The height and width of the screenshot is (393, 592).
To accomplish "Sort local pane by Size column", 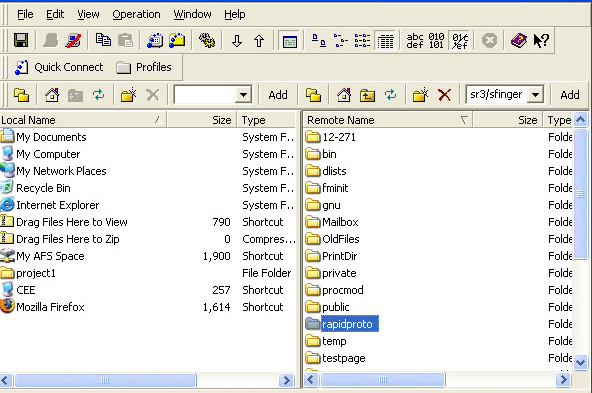I will point(202,120).
